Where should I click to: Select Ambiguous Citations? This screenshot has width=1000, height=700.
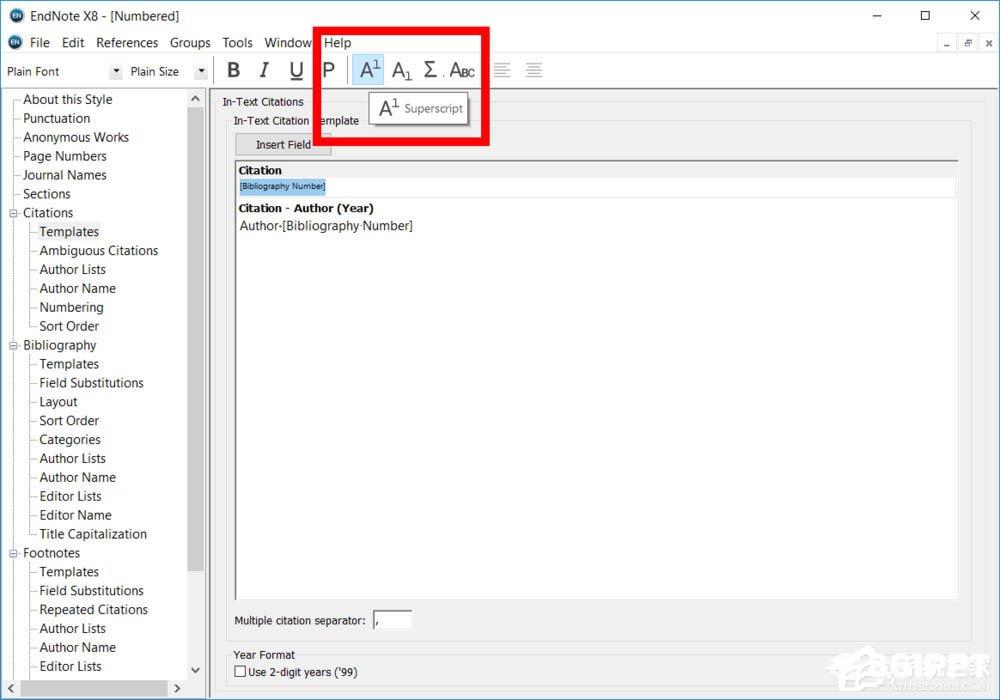[99, 251]
